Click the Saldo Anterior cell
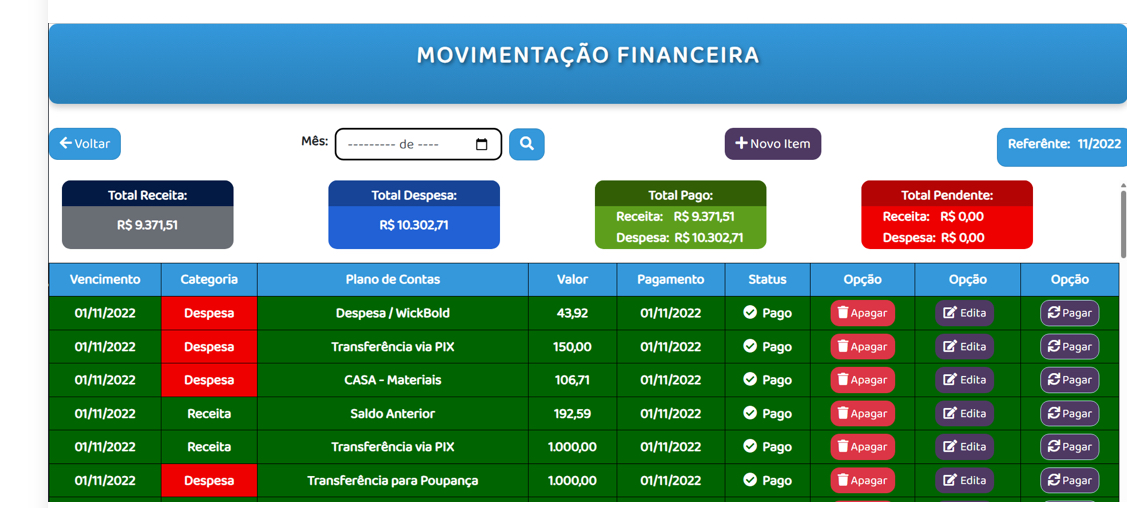 [392, 414]
